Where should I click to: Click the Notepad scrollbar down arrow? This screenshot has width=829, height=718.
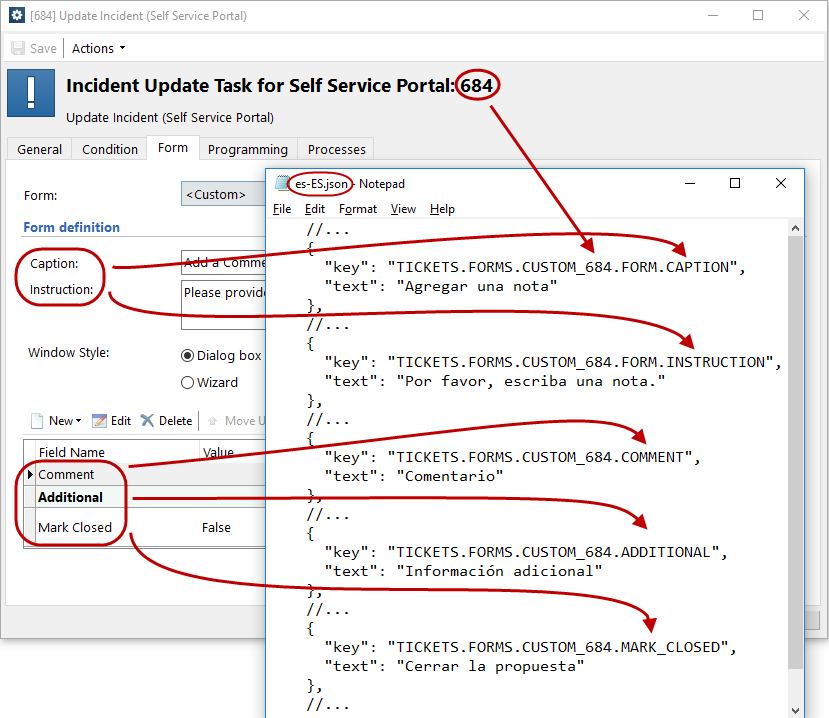(795, 710)
